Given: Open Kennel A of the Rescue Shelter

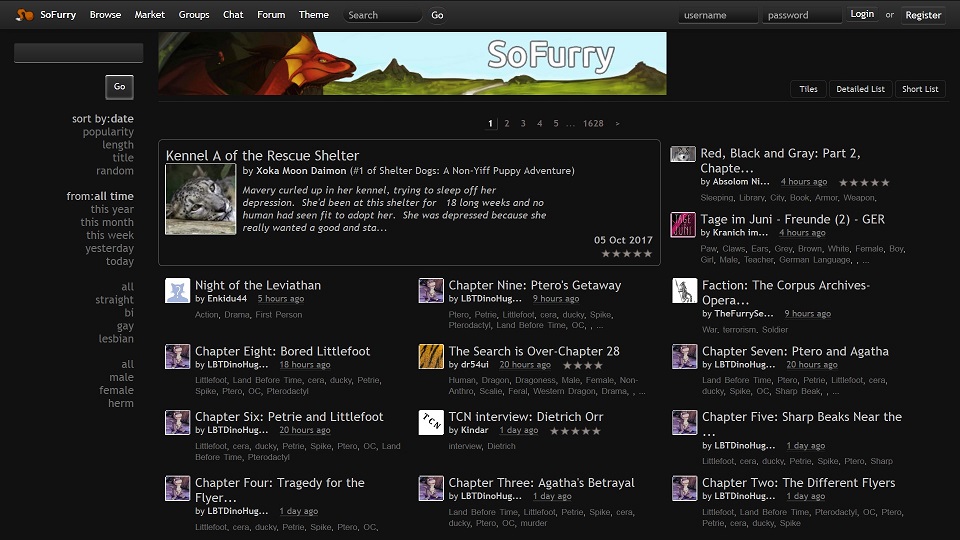Looking at the screenshot, I should [x=262, y=156].
